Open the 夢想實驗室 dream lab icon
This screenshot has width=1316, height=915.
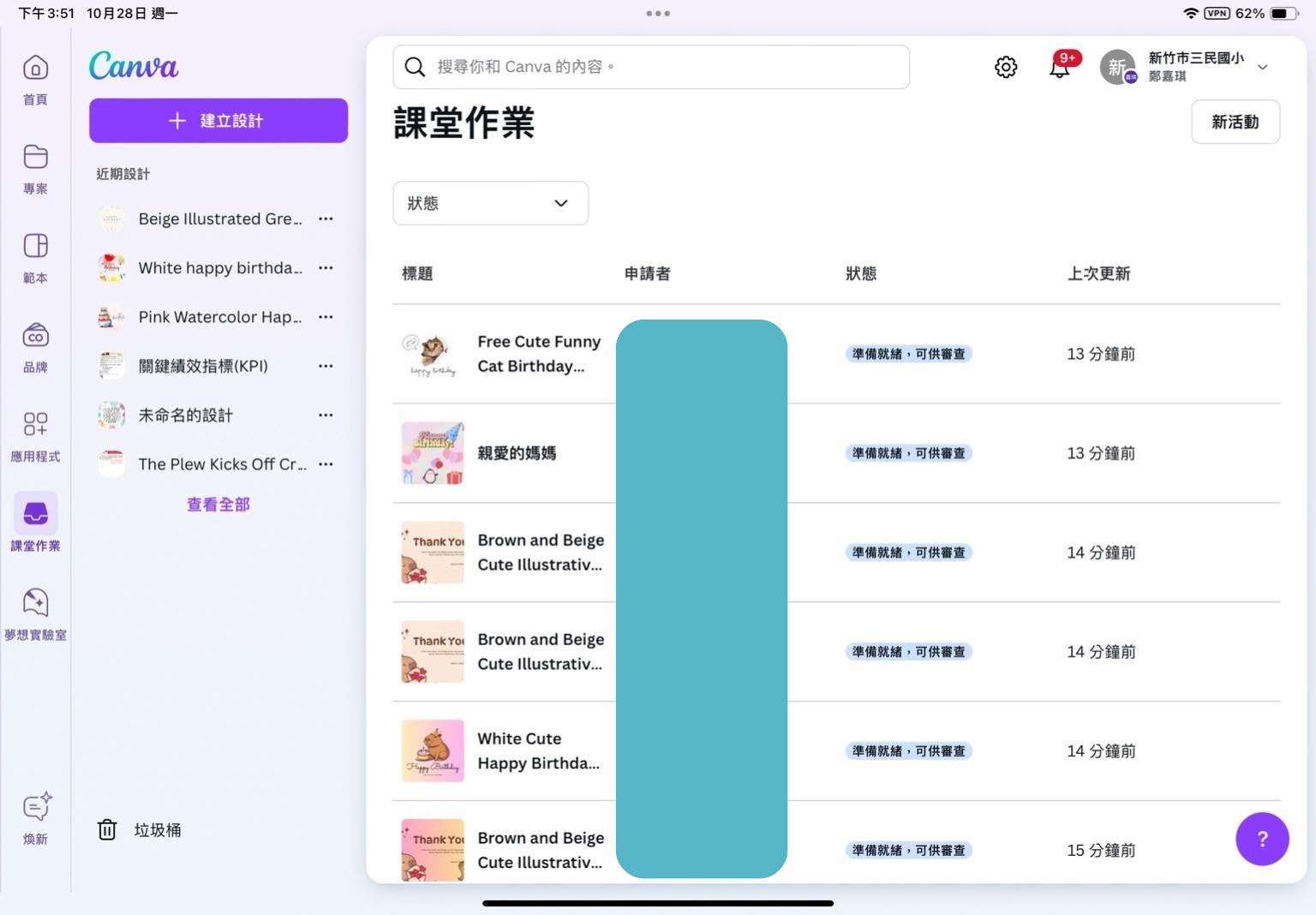tap(35, 603)
